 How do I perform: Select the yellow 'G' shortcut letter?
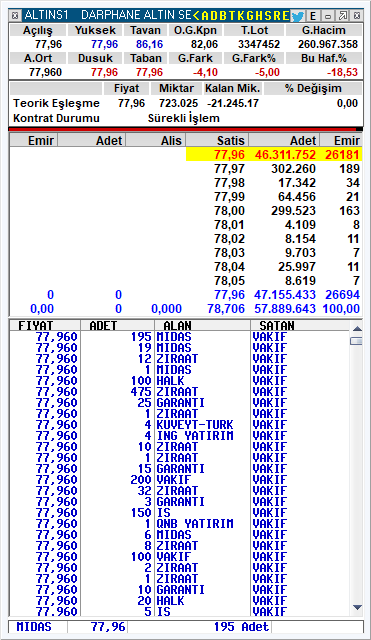click(249, 16)
